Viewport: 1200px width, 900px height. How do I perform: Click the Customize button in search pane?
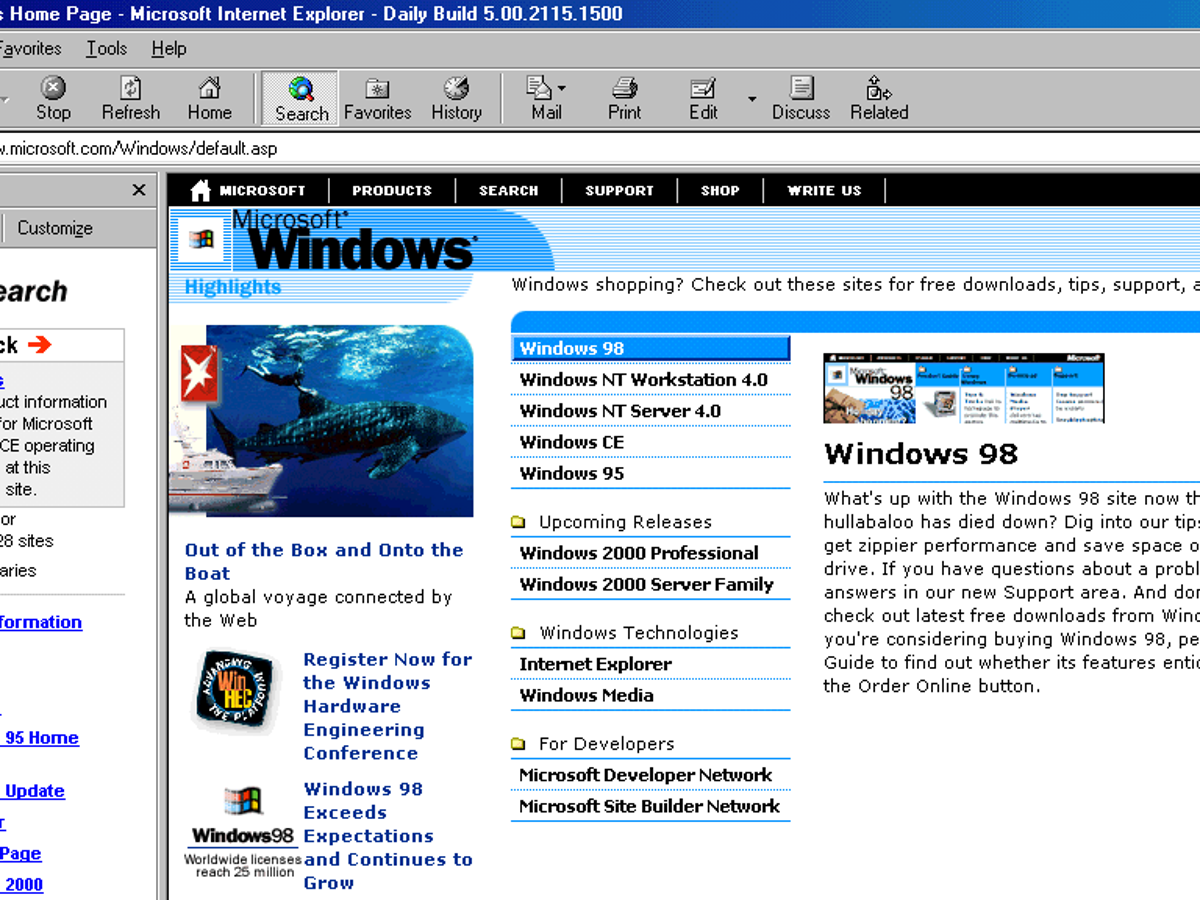point(55,228)
